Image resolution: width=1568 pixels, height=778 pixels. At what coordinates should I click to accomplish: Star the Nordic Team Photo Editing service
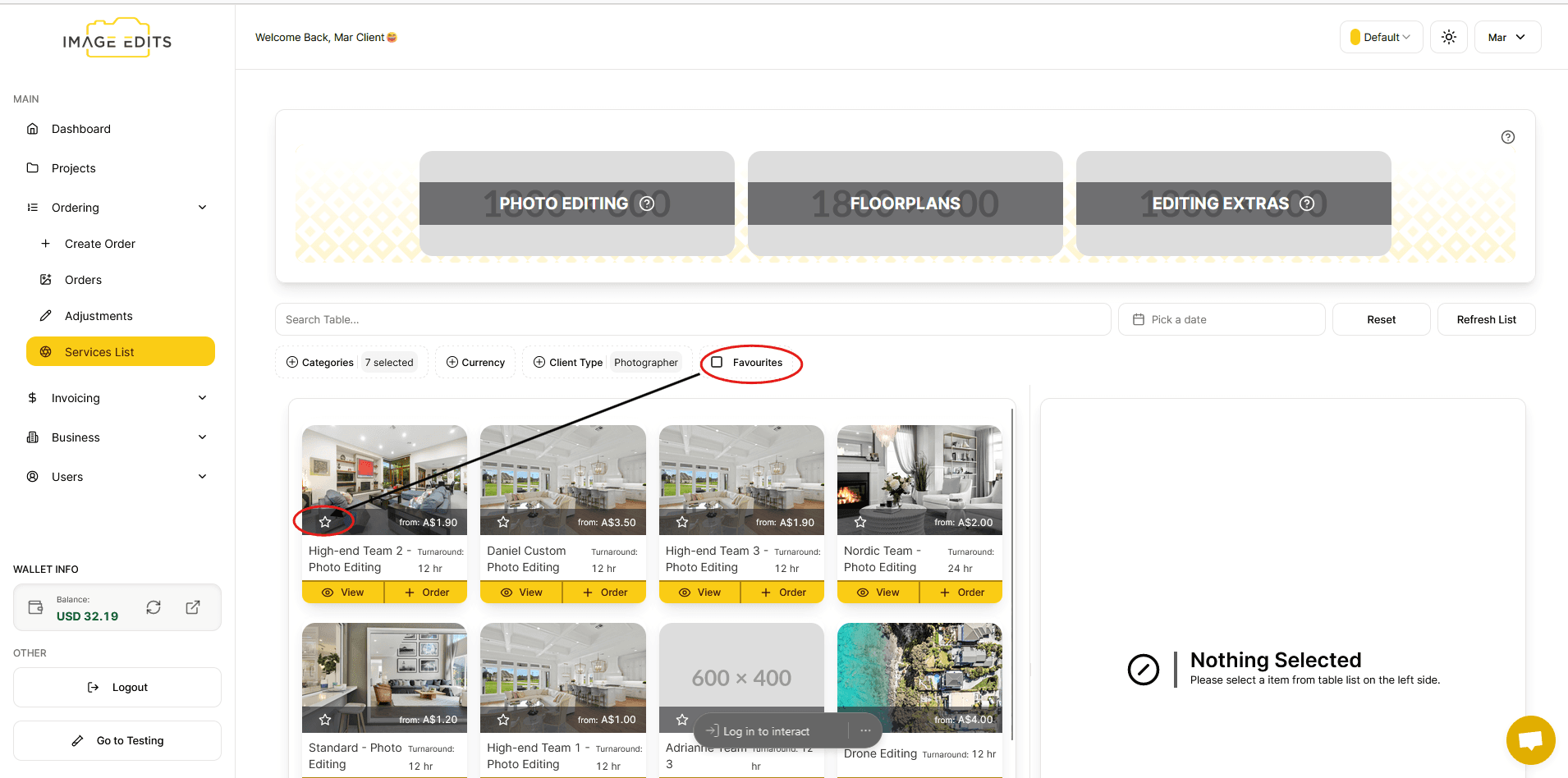point(860,522)
